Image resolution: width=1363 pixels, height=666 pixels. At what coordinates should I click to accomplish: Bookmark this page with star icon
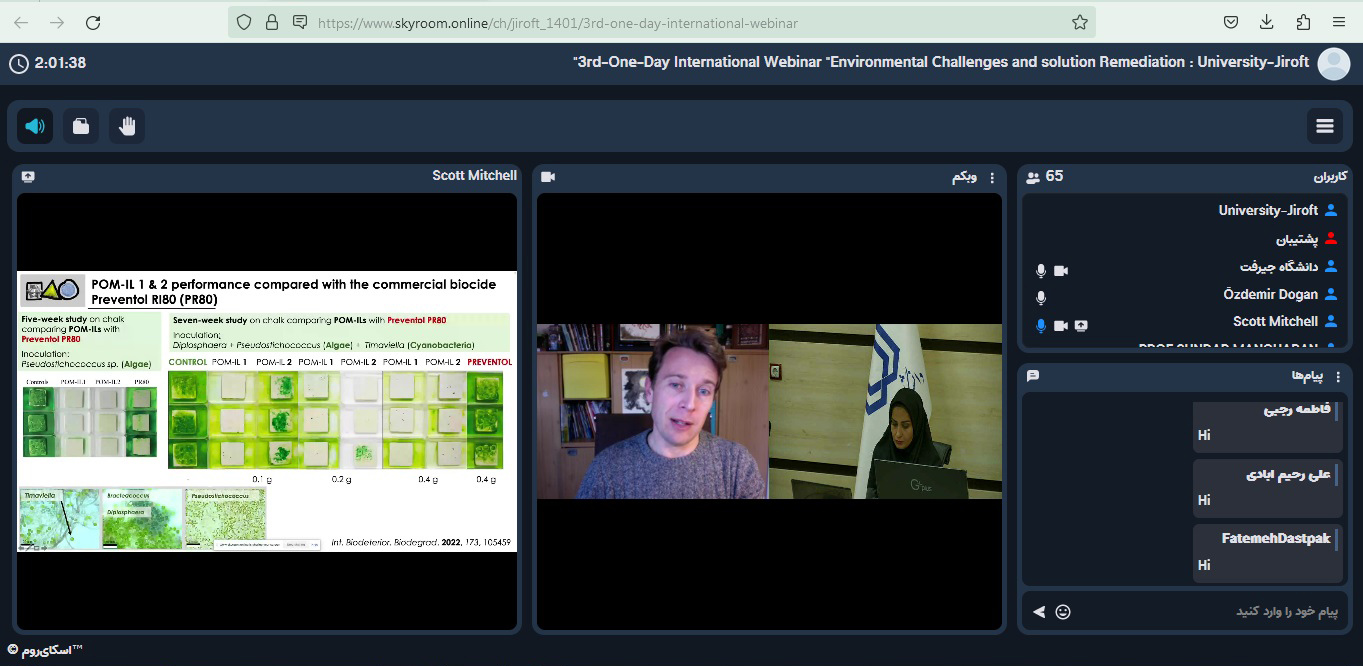[1079, 22]
